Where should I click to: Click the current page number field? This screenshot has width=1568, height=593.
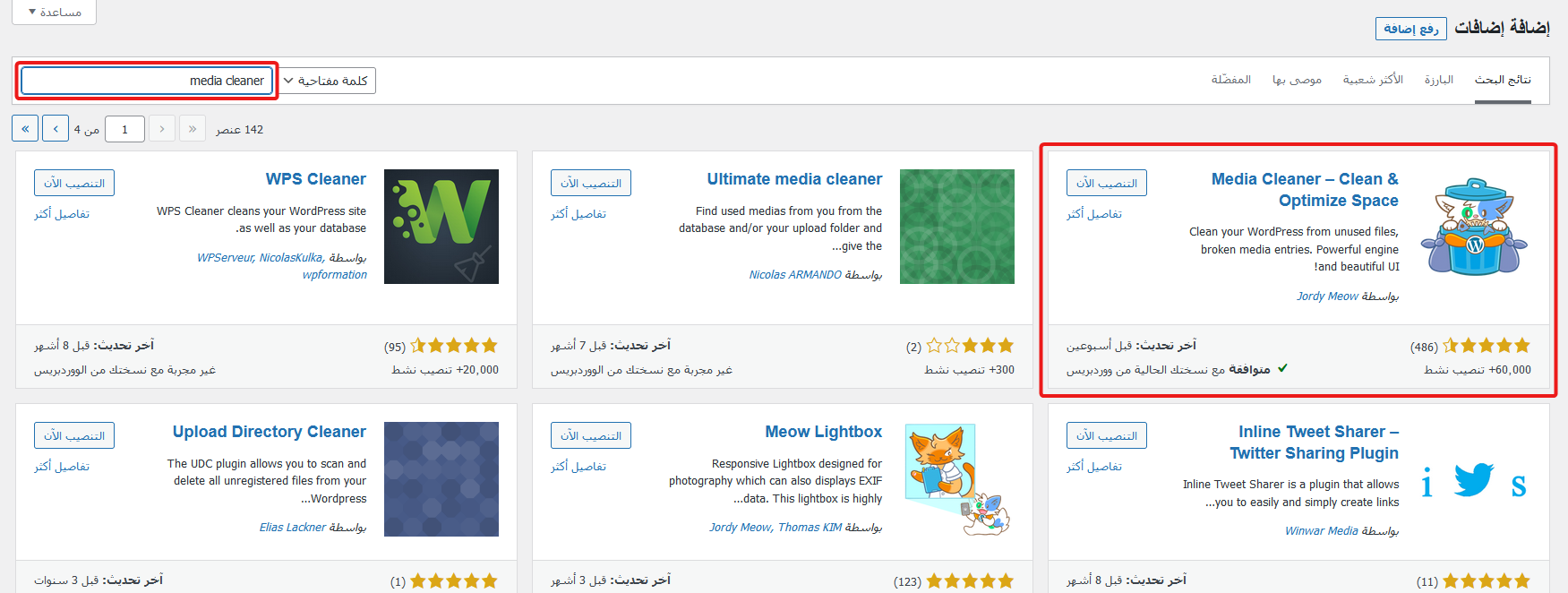124,129
